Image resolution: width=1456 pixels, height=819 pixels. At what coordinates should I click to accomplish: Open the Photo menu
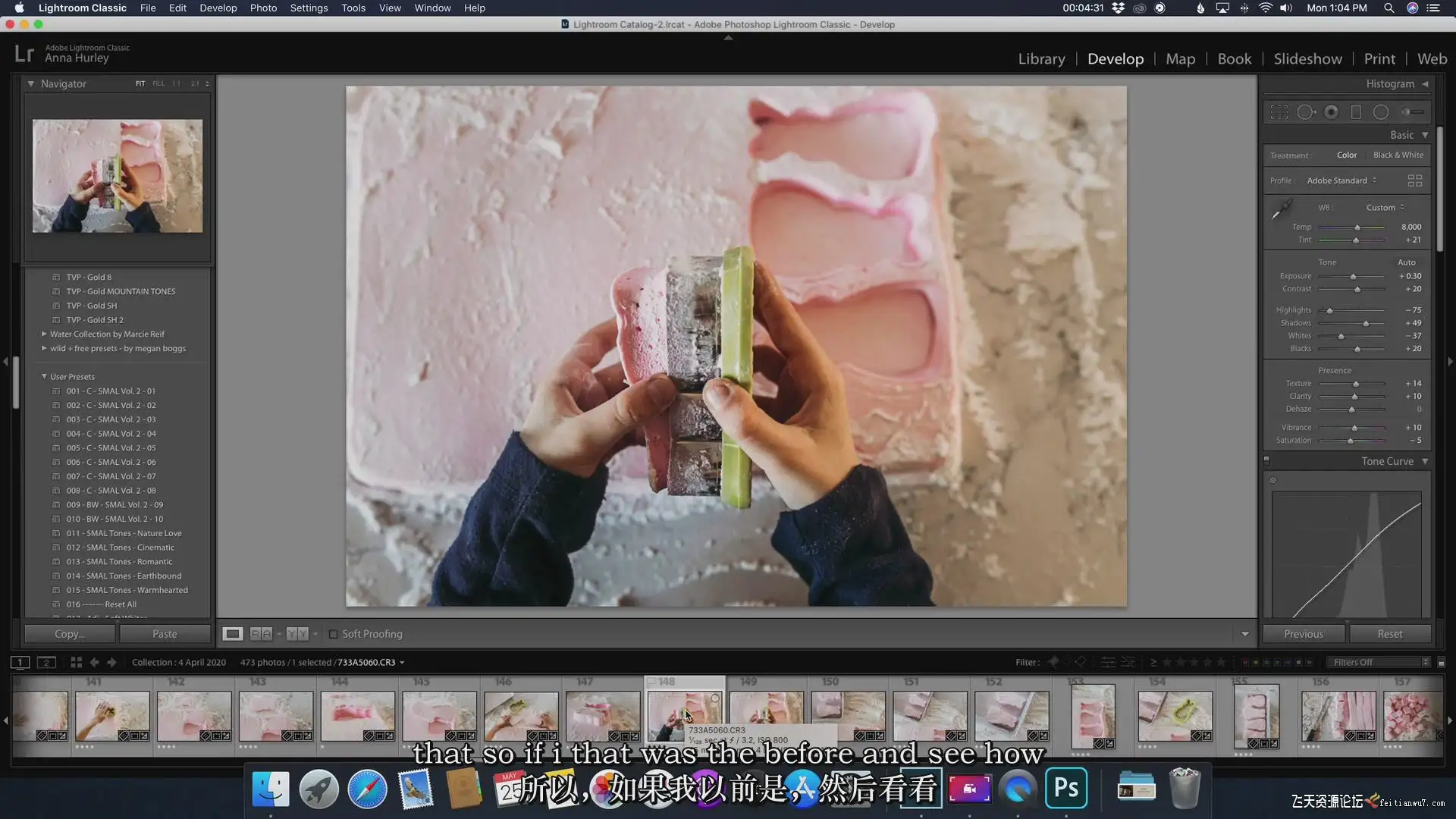[x=263, y=8]
